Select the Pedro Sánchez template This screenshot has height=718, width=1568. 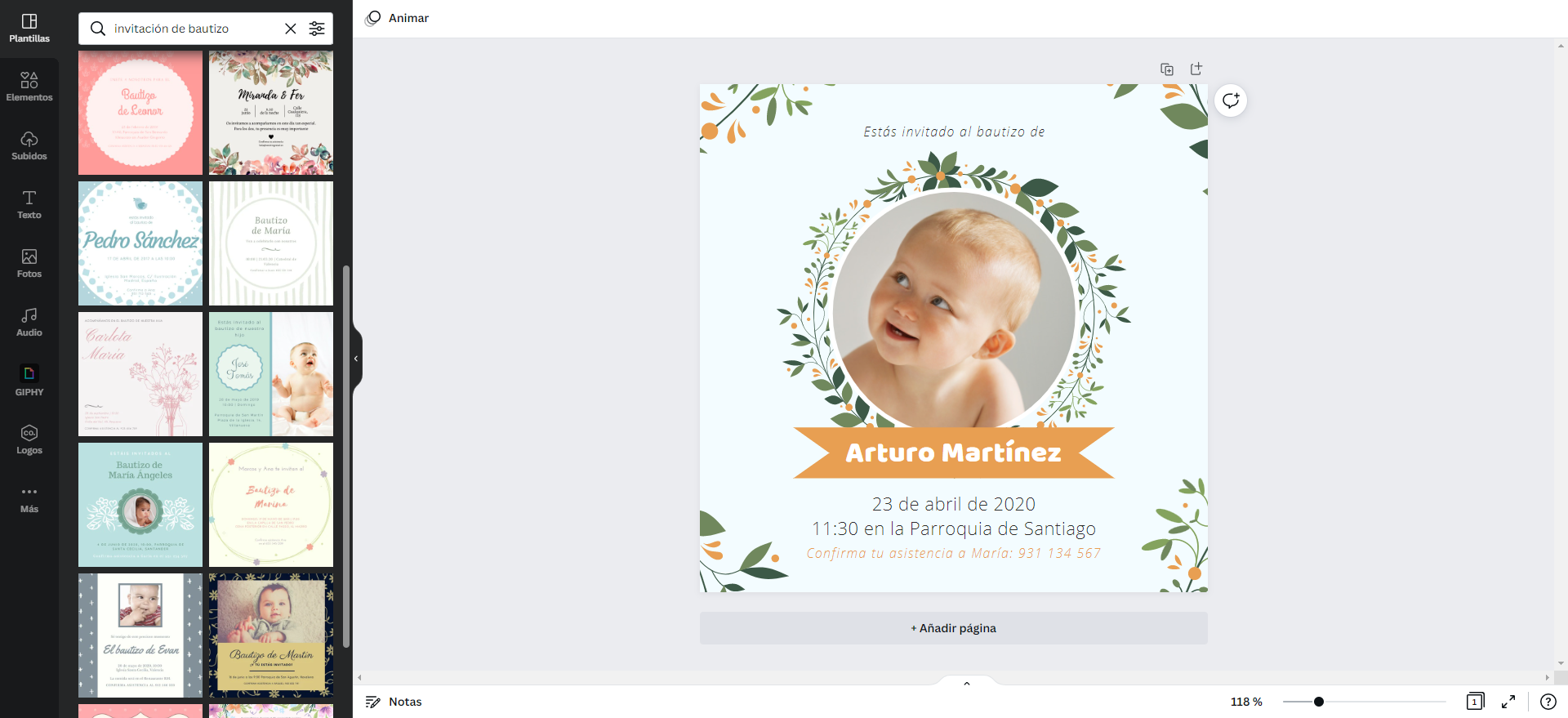(x=140, y=243)
